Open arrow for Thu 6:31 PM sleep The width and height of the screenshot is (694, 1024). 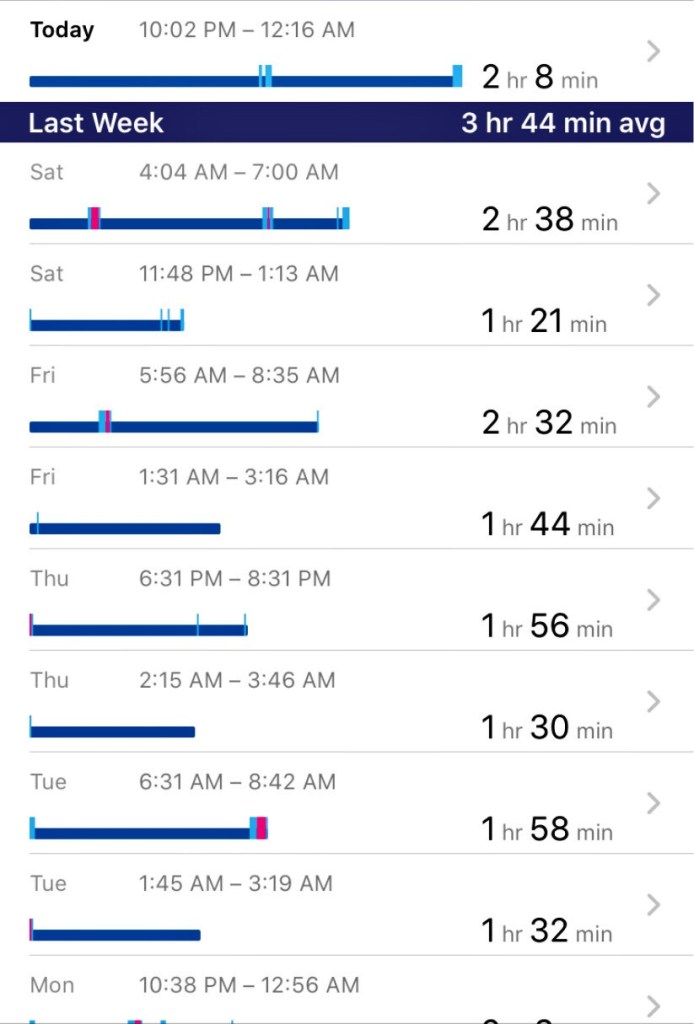(x=653, y=600)
